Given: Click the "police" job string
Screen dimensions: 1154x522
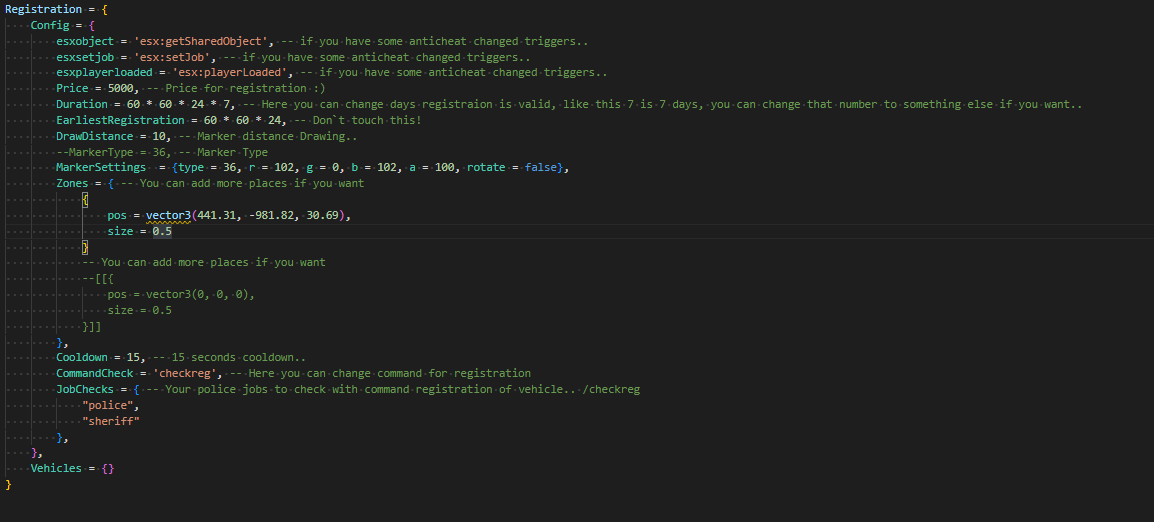Looking at the screenshot, I should [x=111, y=405].
